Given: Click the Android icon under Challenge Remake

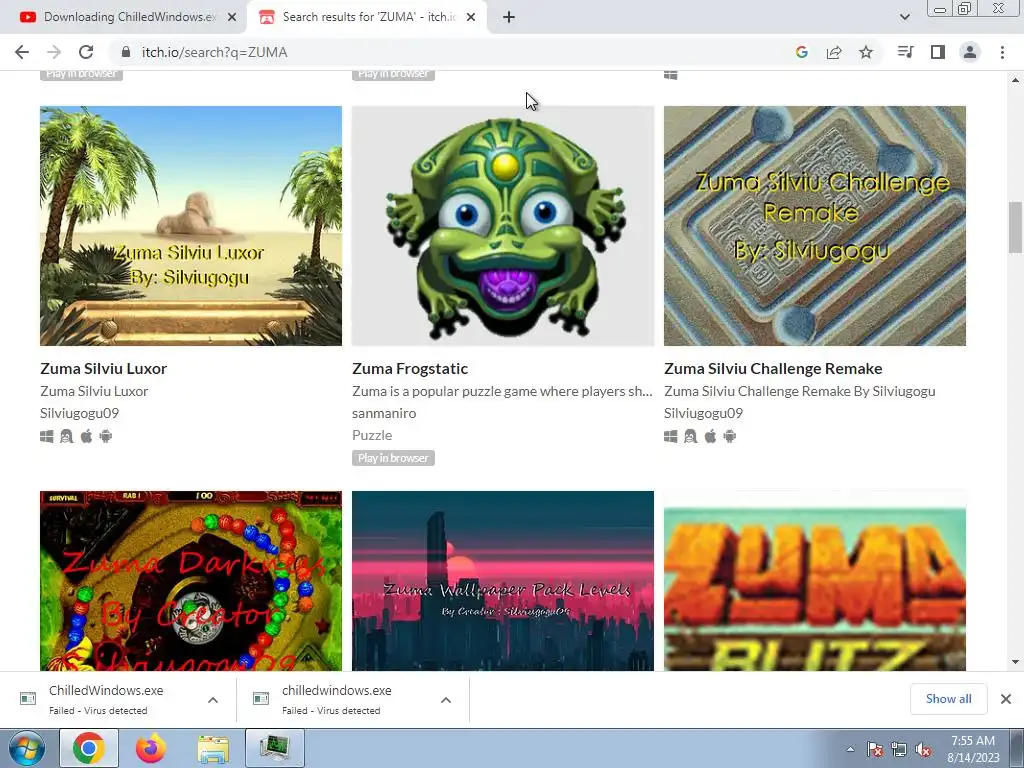Looking at the screenshot, I should pos(730,436).
